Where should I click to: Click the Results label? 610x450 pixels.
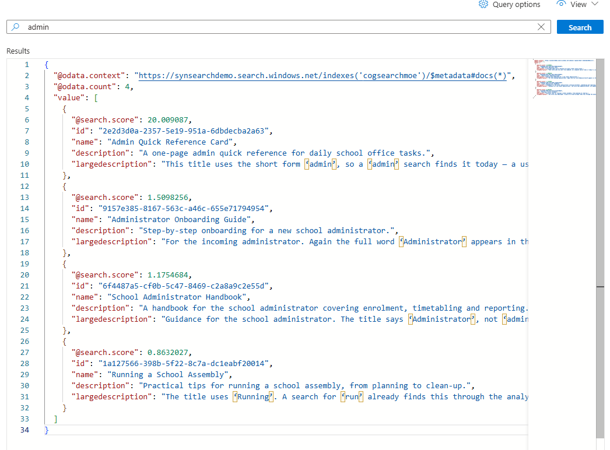[x=18, y=51]
